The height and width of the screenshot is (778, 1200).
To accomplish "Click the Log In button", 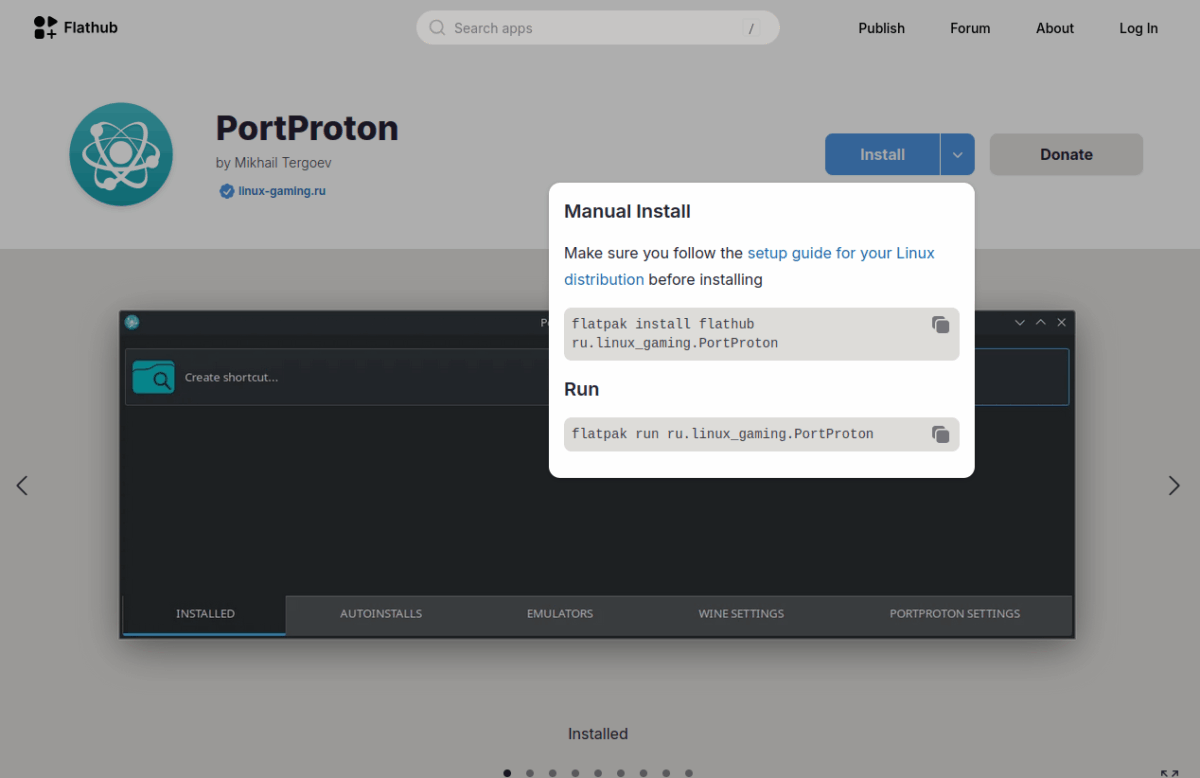I will coord(1138,28).
